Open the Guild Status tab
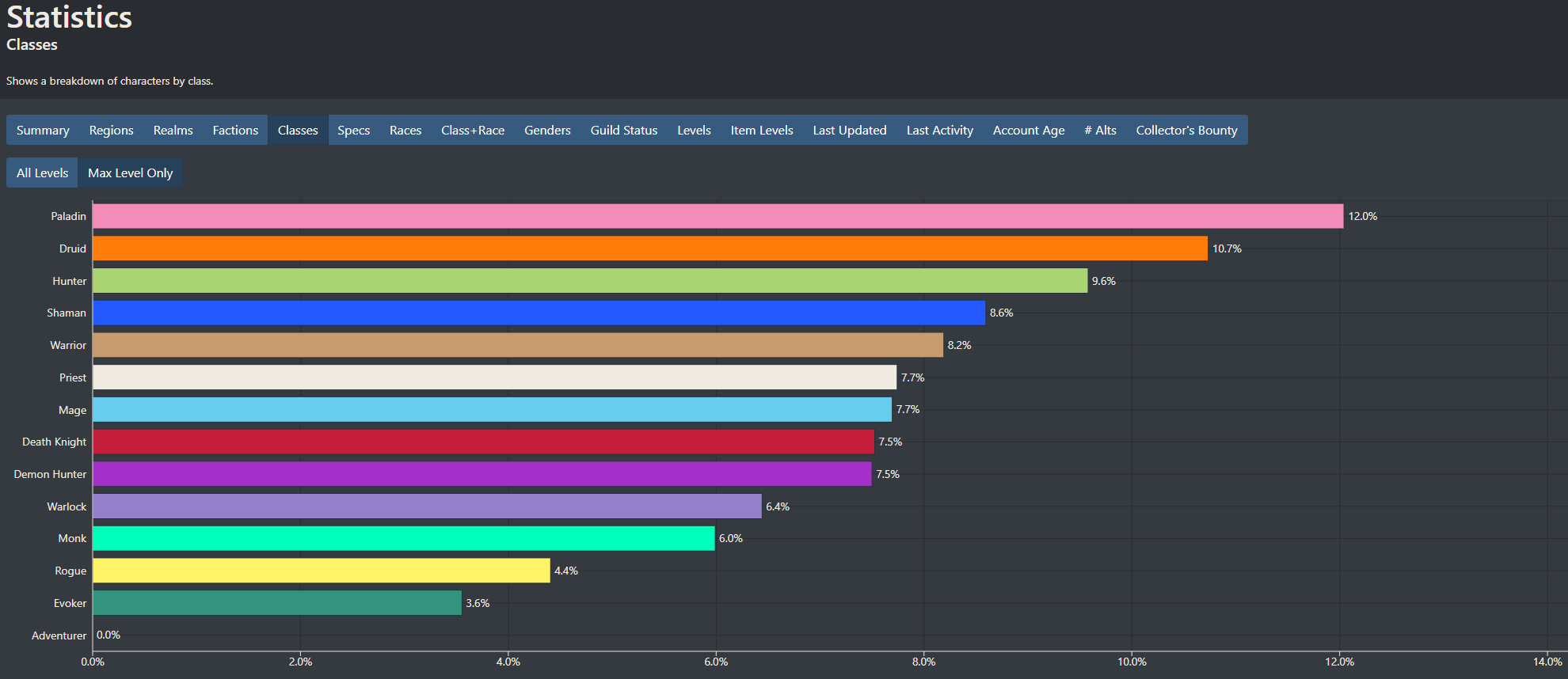1568x679 pixels. tap(624, 130)
